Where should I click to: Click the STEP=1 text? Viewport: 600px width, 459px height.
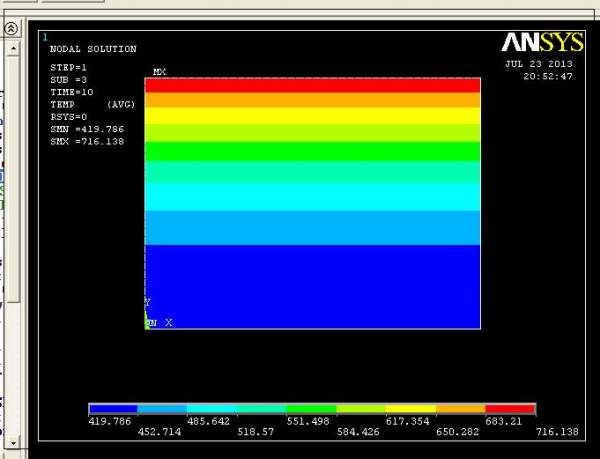point(68,68)
